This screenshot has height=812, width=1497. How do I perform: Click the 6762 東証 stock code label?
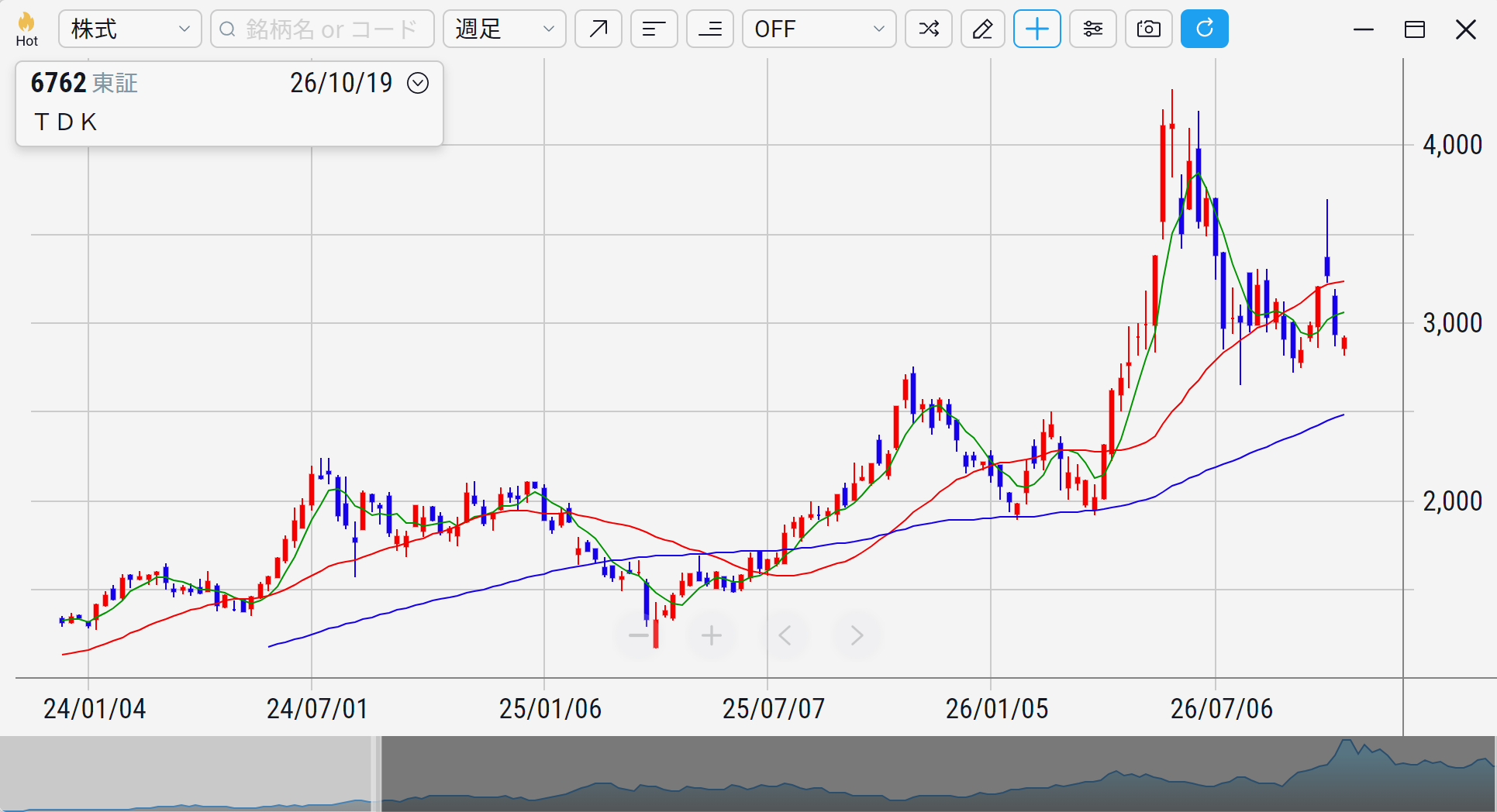tap(84, 83)
